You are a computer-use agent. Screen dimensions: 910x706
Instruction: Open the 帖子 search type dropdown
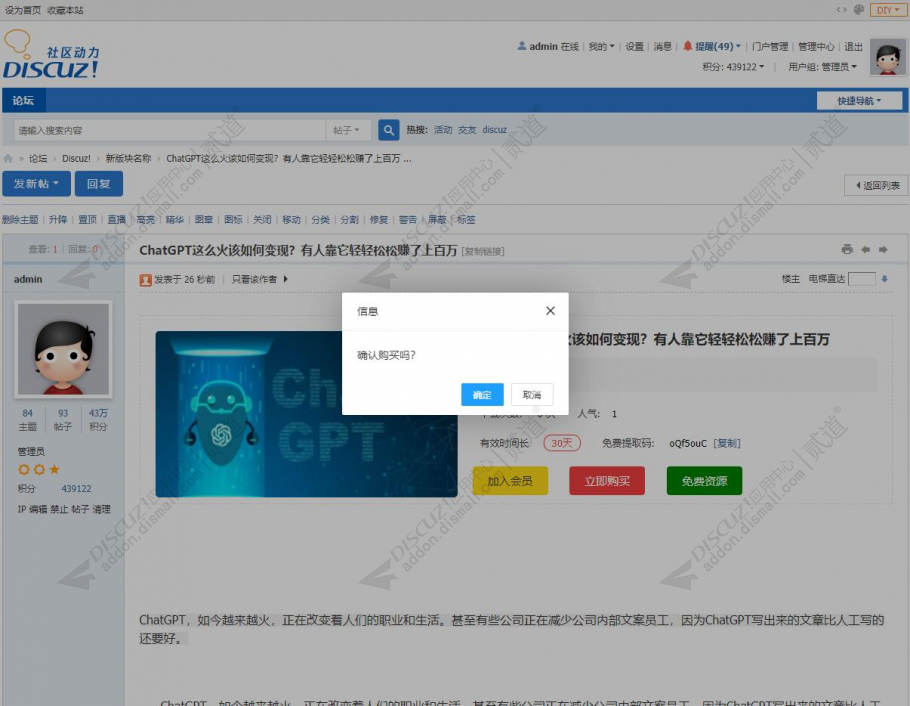tap(347, 130)
